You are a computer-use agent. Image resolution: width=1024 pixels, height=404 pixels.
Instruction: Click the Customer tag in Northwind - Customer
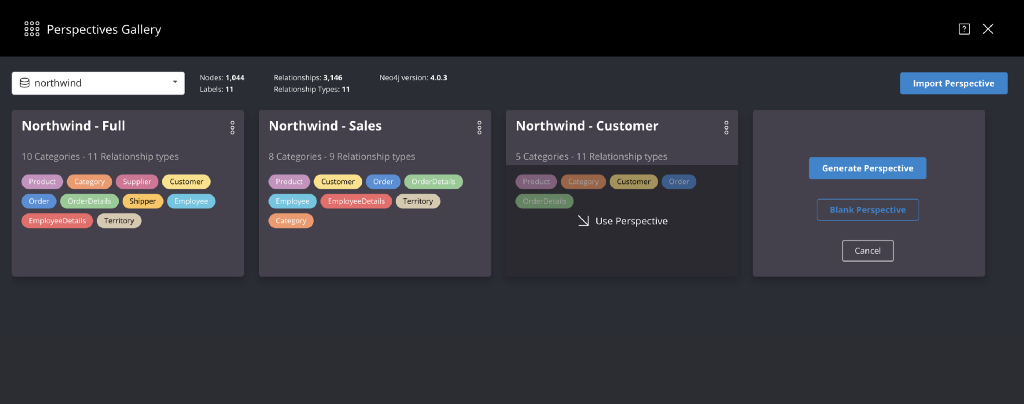pos(633,181)
